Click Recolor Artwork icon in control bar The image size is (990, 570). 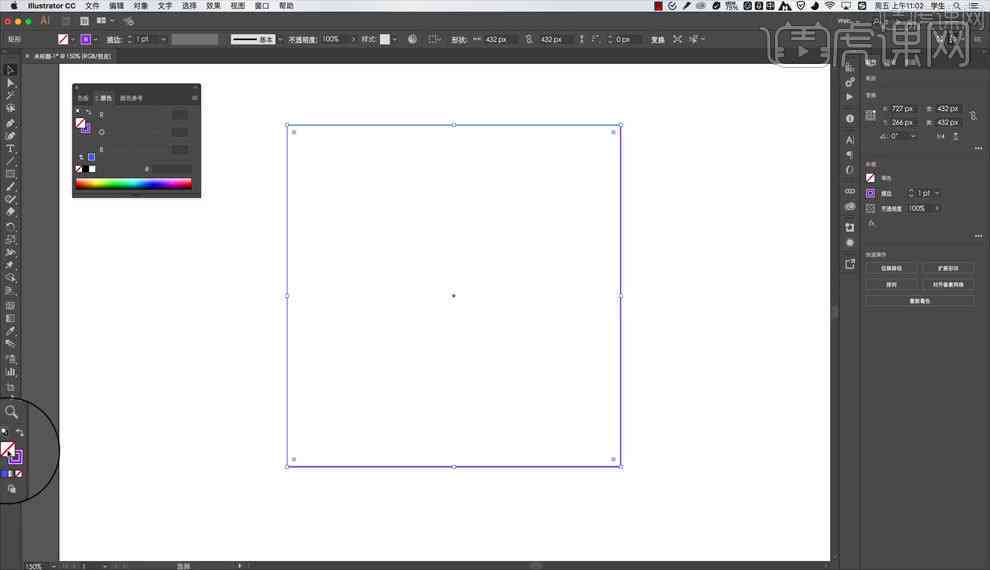412,39
